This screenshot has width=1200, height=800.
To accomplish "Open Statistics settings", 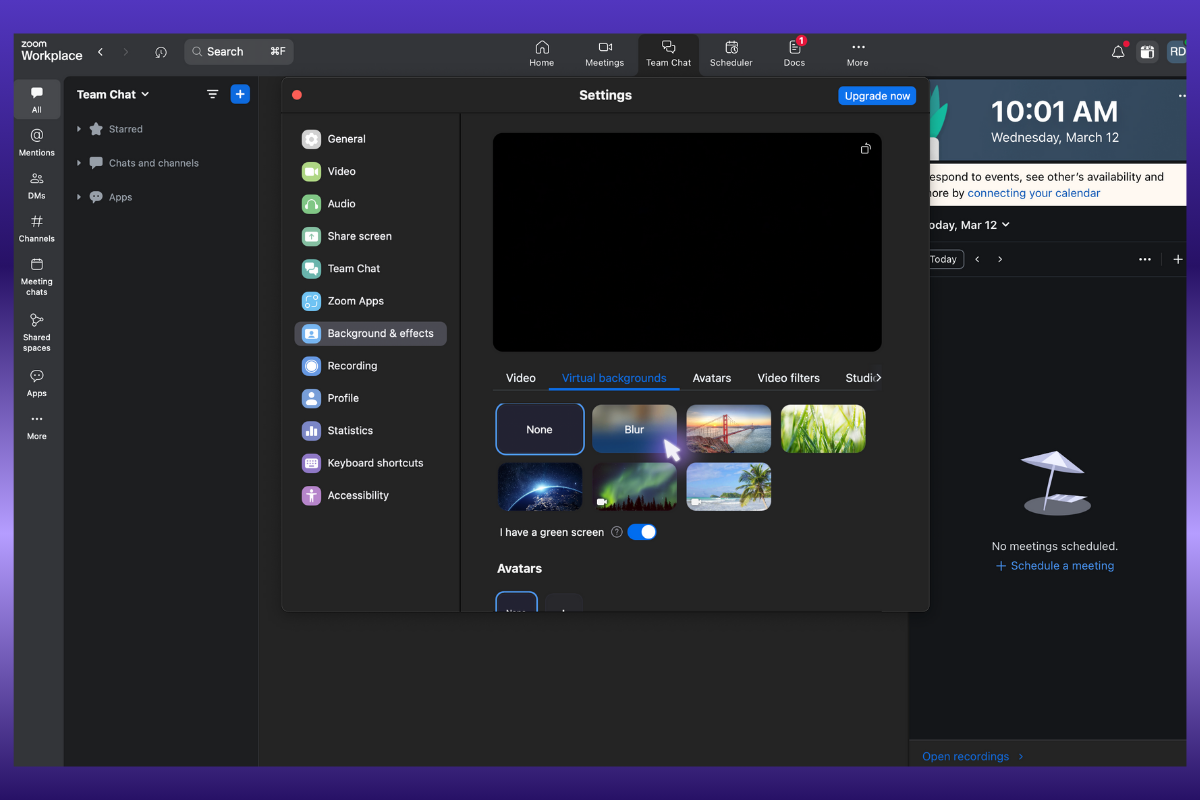I will (x=370, y=431).
